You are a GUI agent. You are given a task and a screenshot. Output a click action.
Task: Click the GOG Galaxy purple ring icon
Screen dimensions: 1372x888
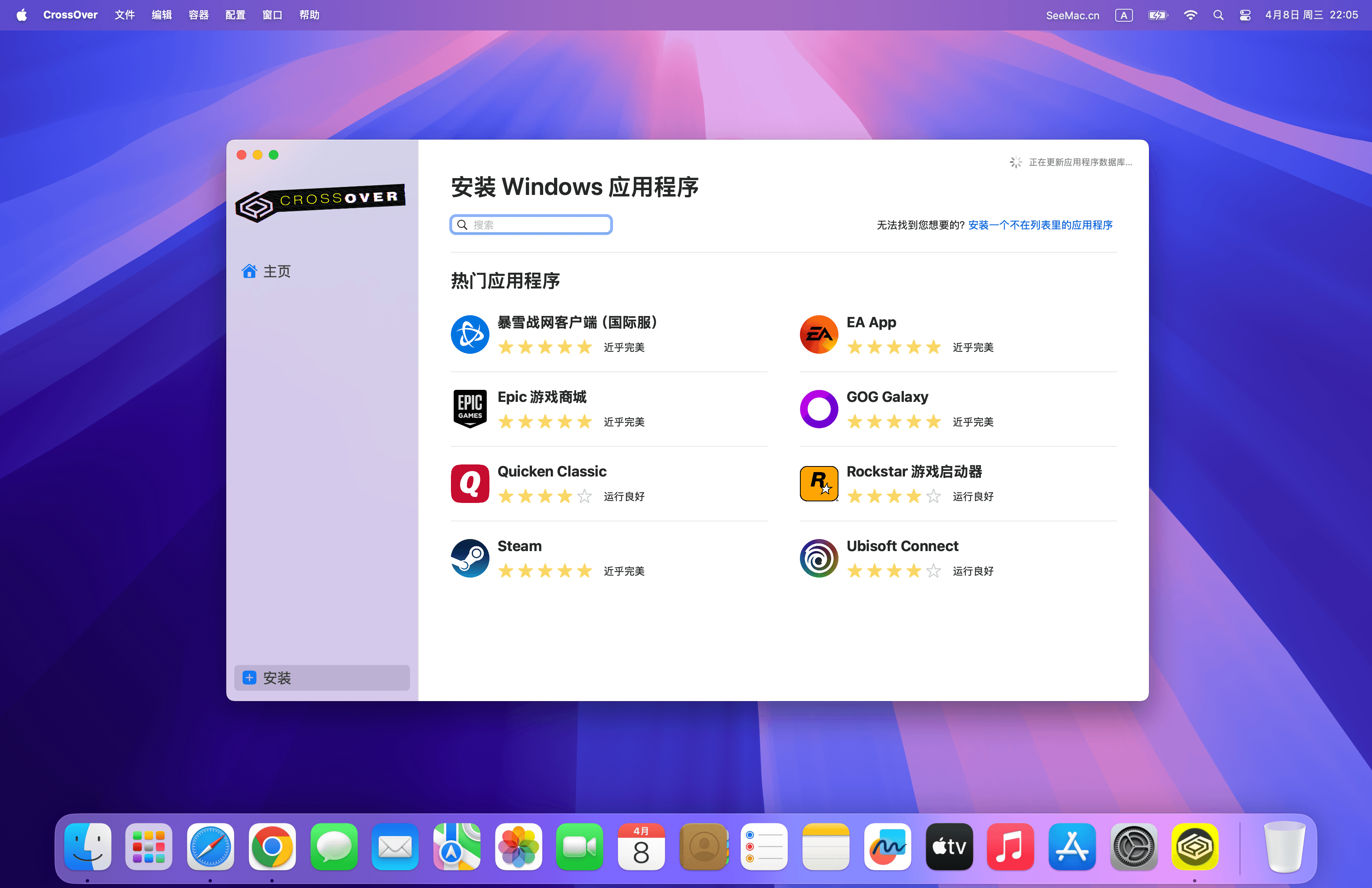coord(819,409)
